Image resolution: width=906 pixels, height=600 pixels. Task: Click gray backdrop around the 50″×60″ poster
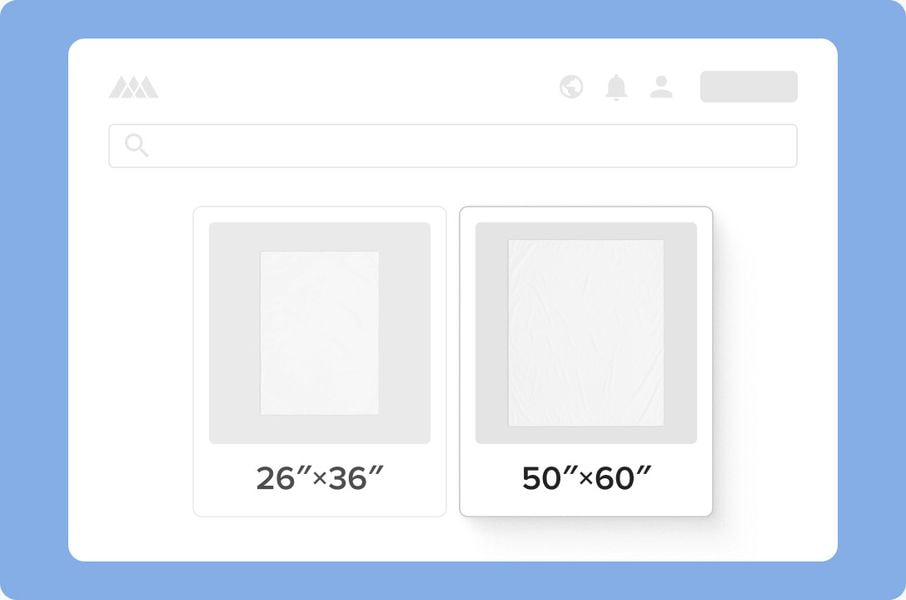490,332
